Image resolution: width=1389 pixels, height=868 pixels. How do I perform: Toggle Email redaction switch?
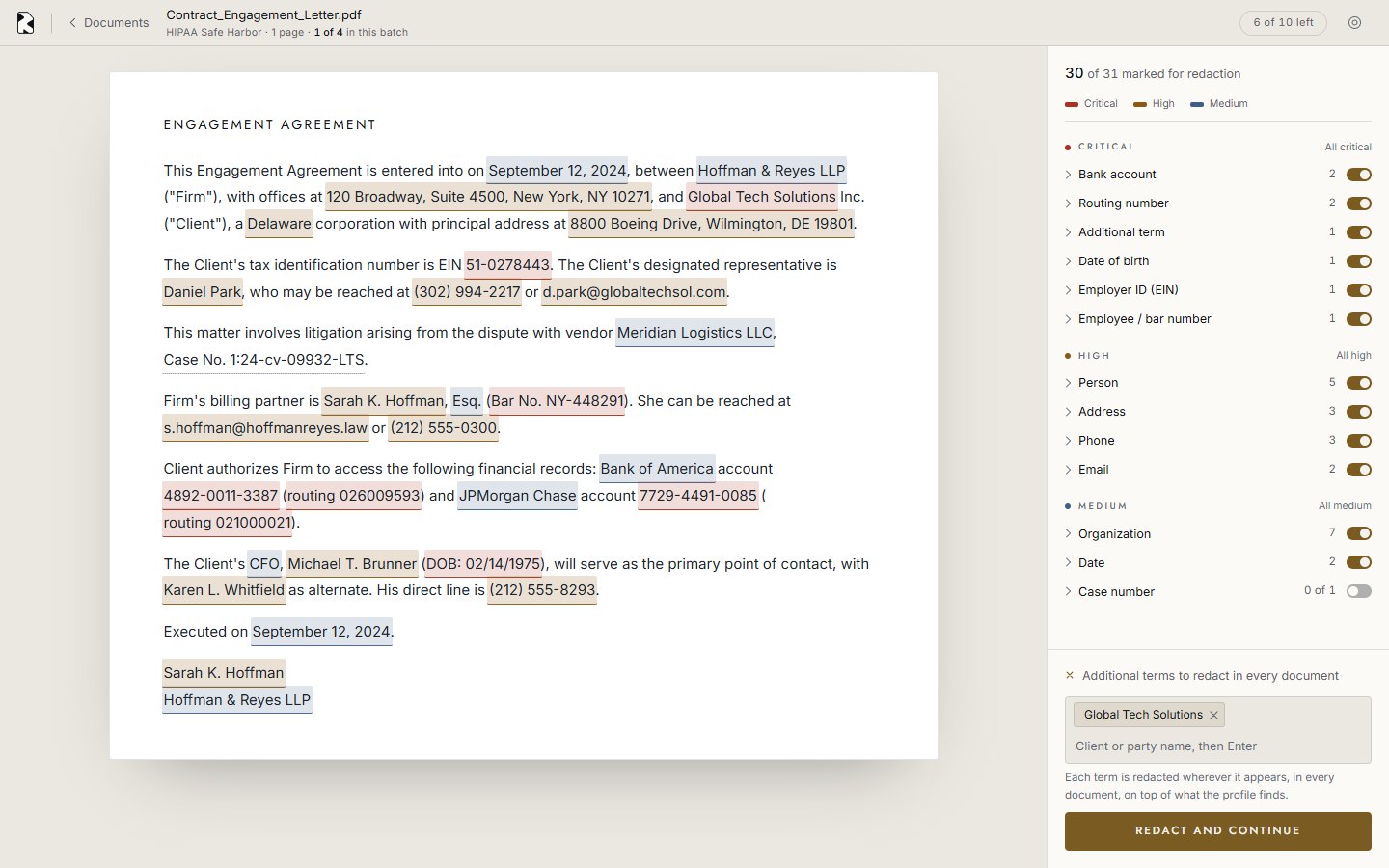click(1359, 470)
